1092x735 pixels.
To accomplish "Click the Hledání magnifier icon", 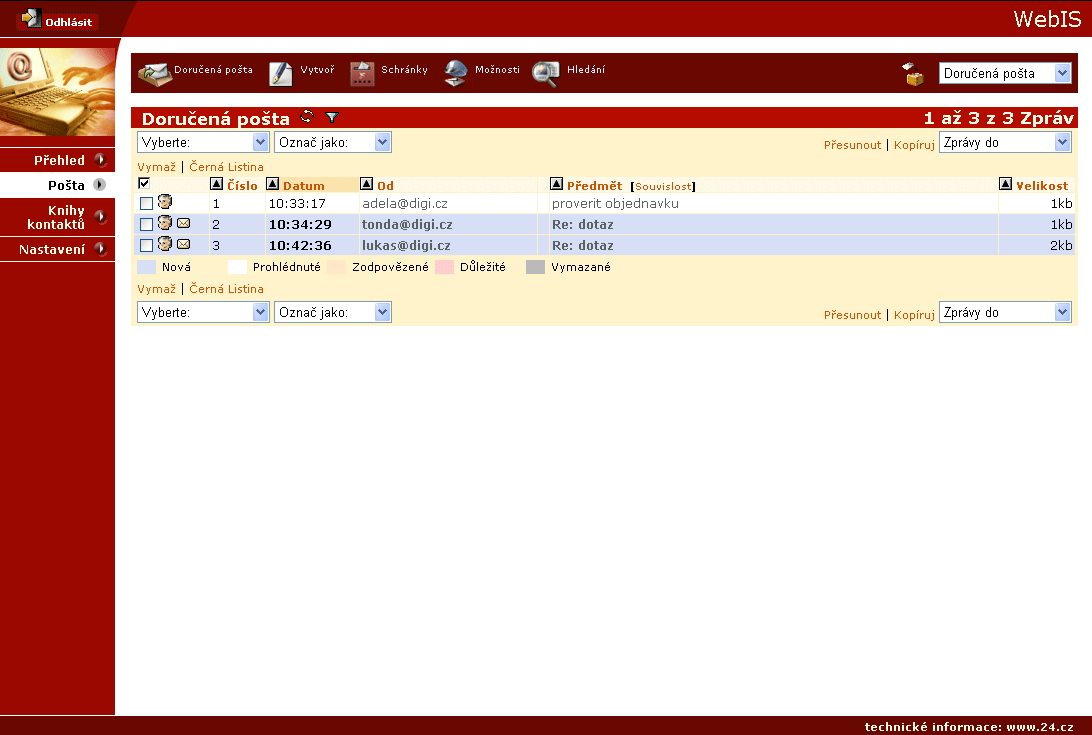I will coord(546,74).
